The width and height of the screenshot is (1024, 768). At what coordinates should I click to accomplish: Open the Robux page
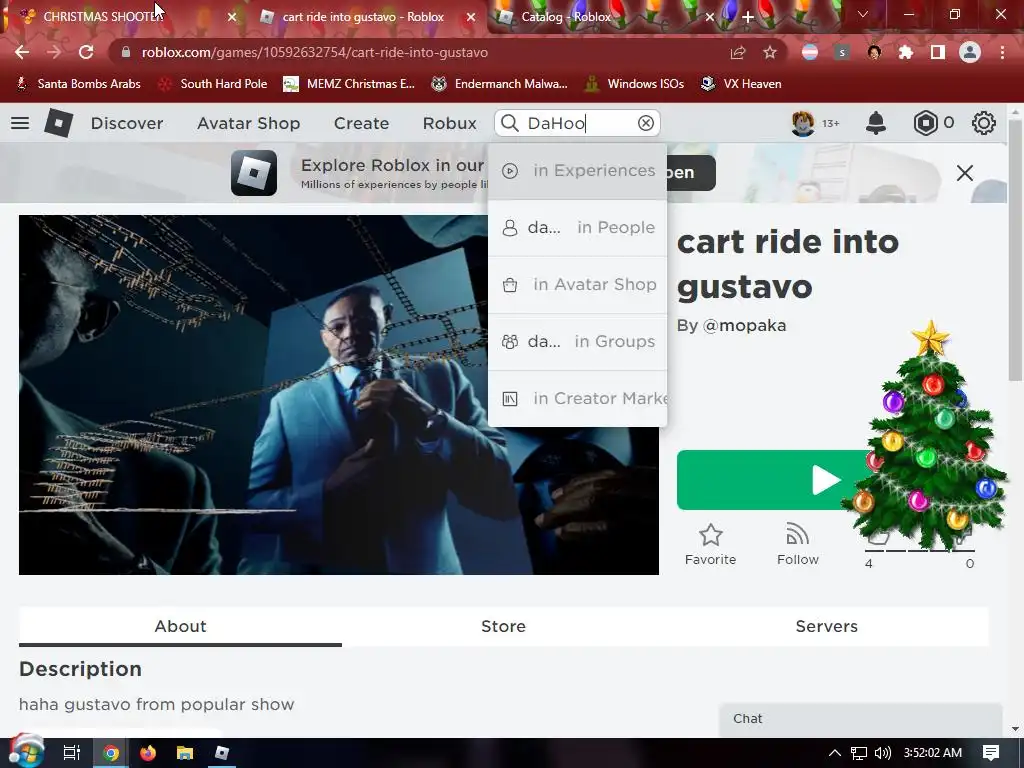point(449,123)
